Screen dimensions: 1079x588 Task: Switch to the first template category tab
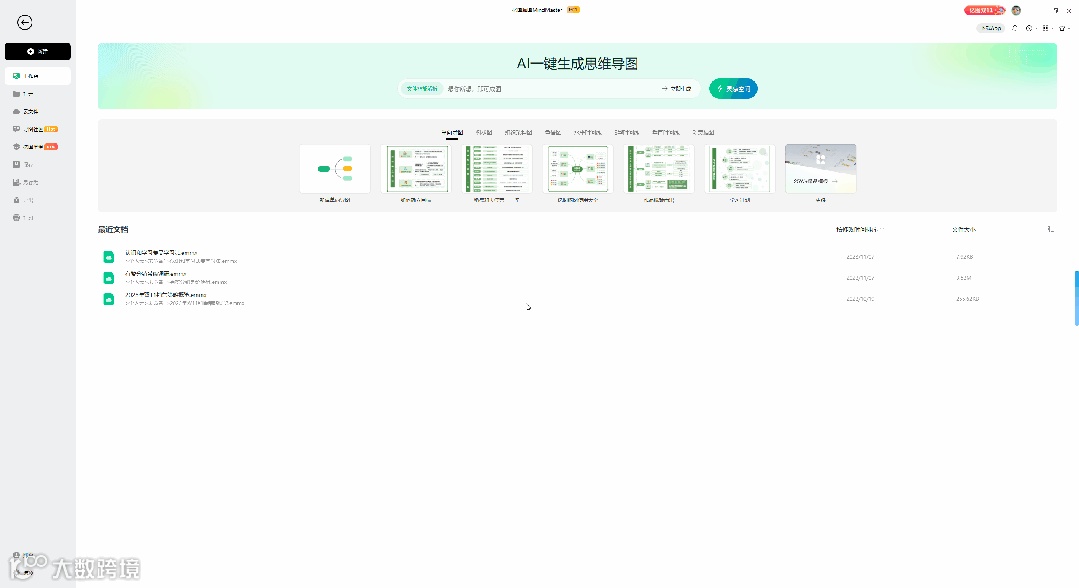coord(451,131)
